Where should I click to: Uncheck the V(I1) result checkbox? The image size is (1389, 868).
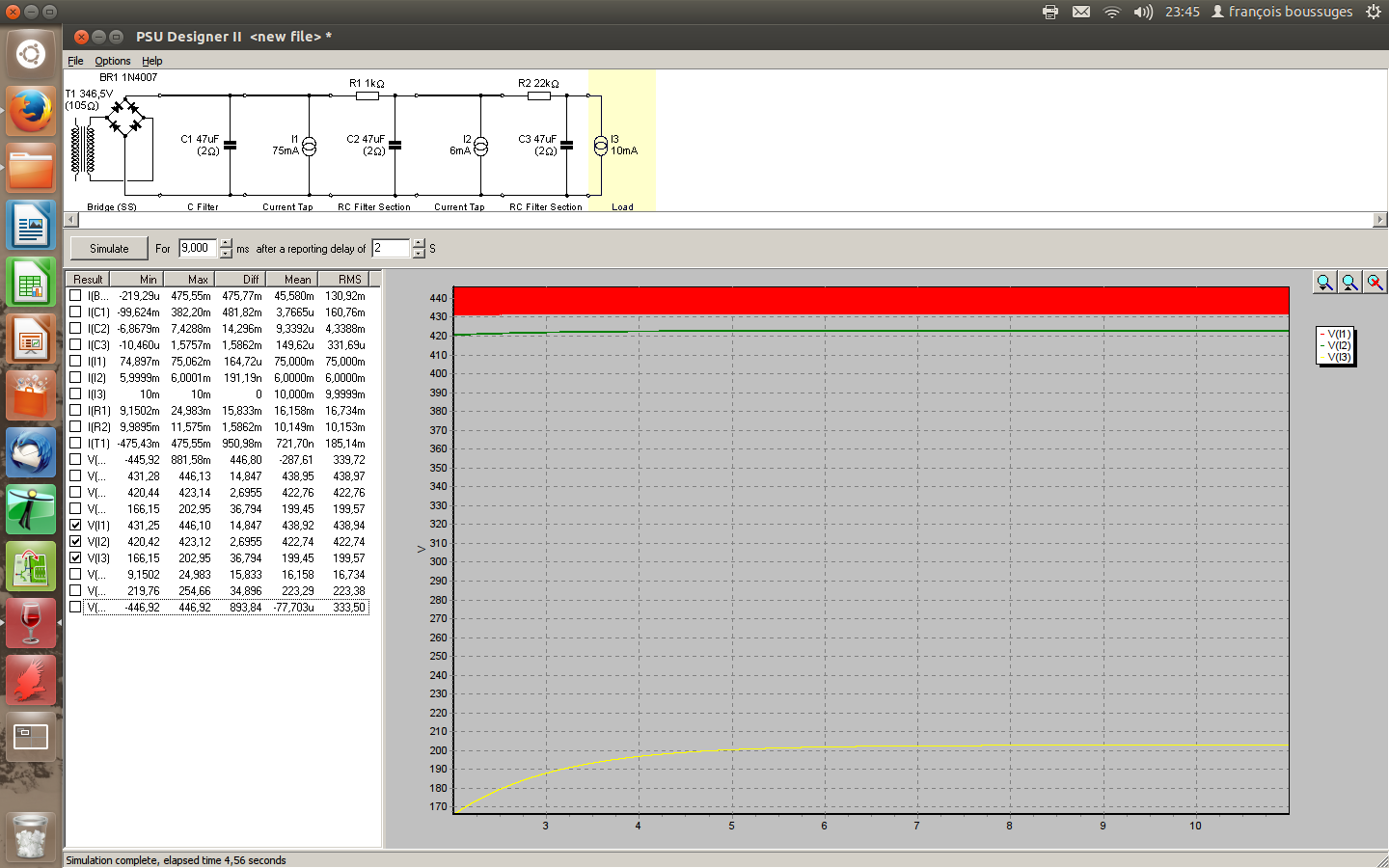click(75, 526)
